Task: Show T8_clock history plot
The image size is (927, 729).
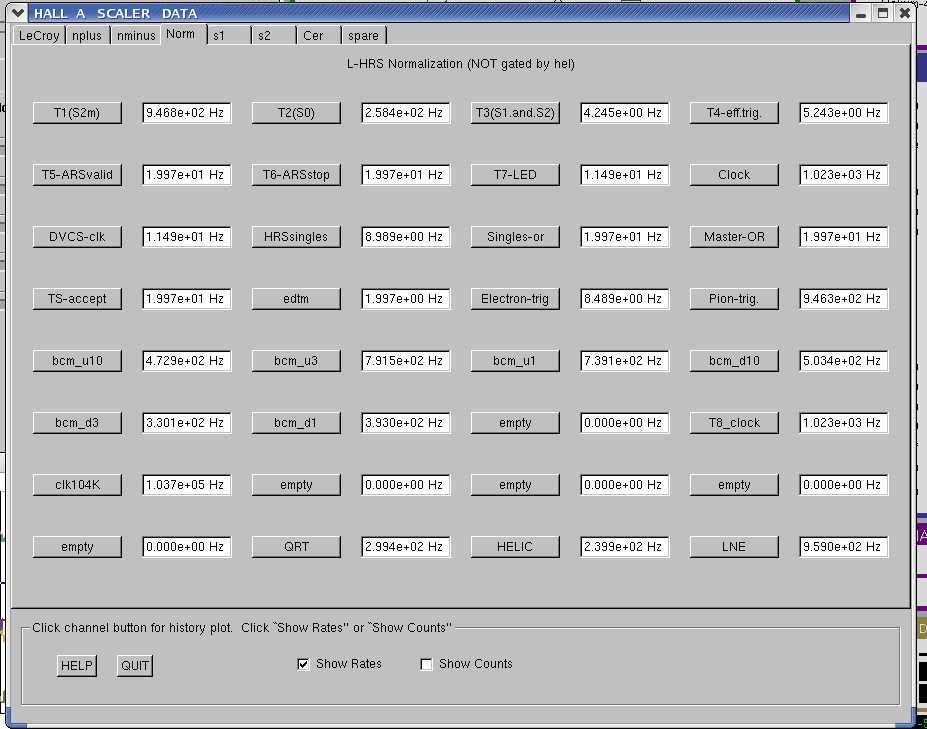Action: pos(734,423)
